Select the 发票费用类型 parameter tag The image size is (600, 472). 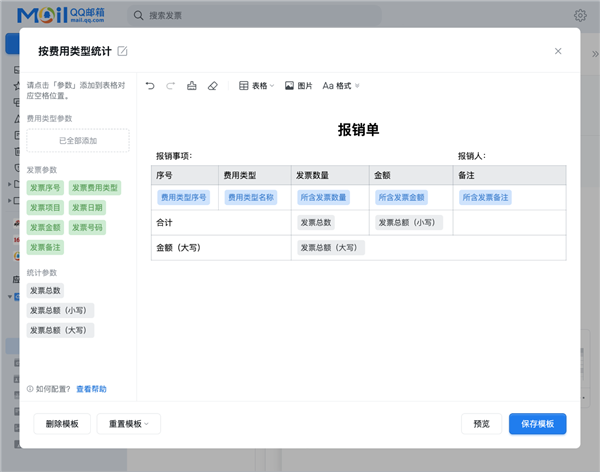point(94,187)
